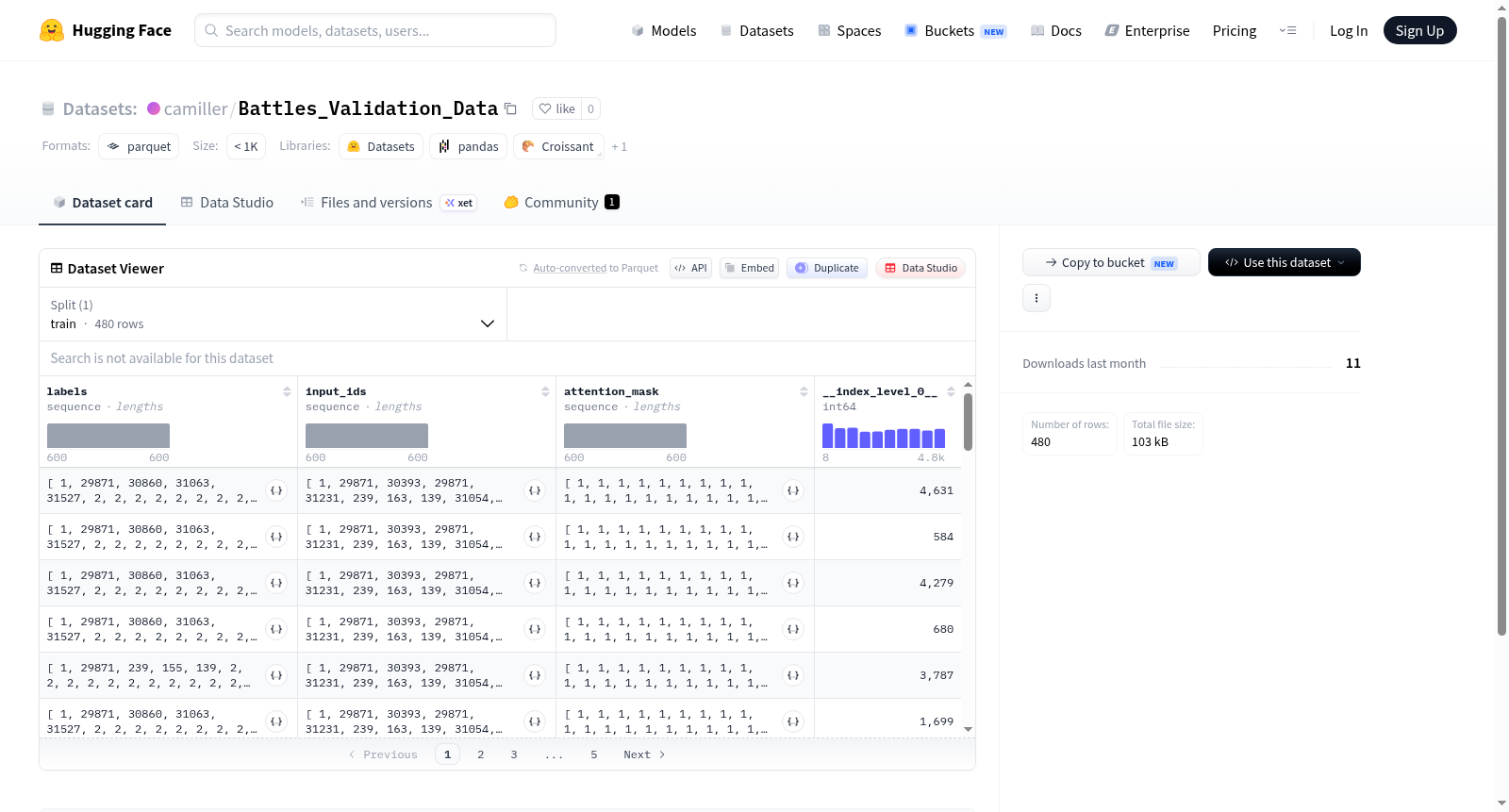Open Data Studio from viewer header
Screen dimensions: 1509x812
pos(920,268)
